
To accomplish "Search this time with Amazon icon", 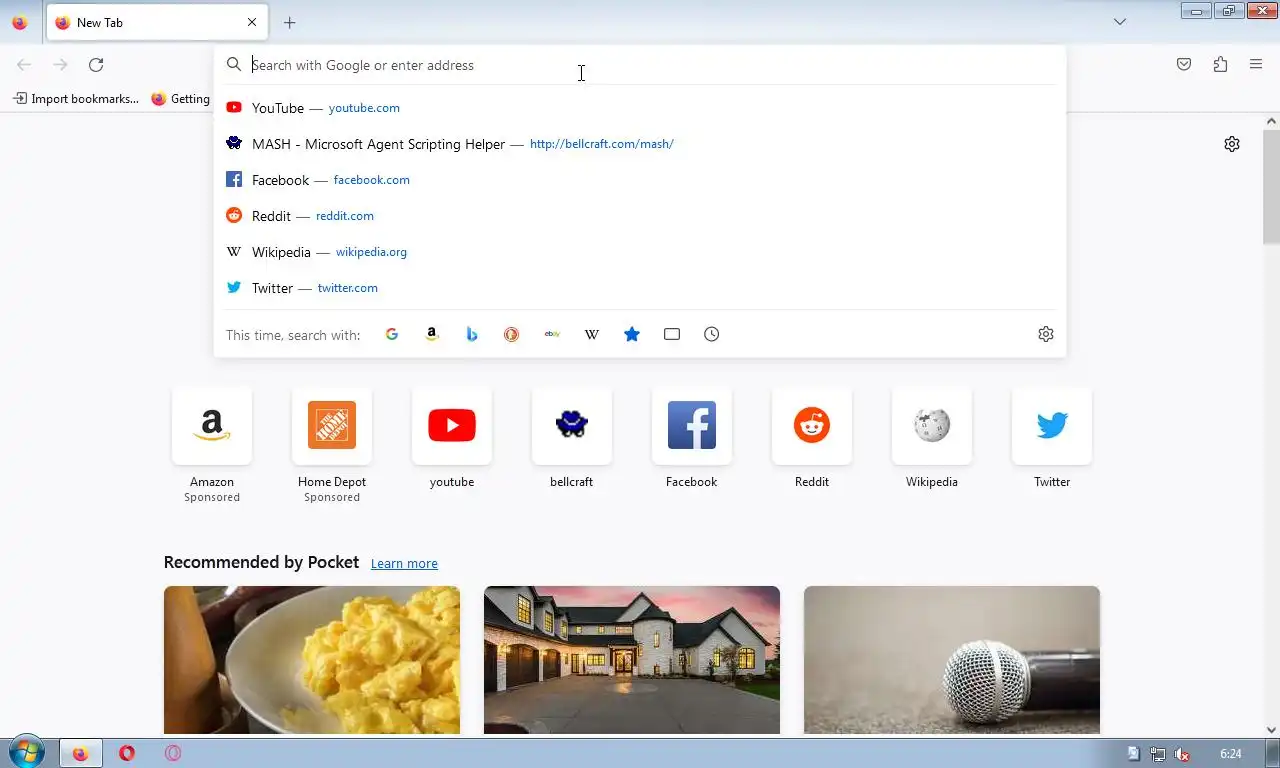I will pyautogui.click(x=432, y=334).
